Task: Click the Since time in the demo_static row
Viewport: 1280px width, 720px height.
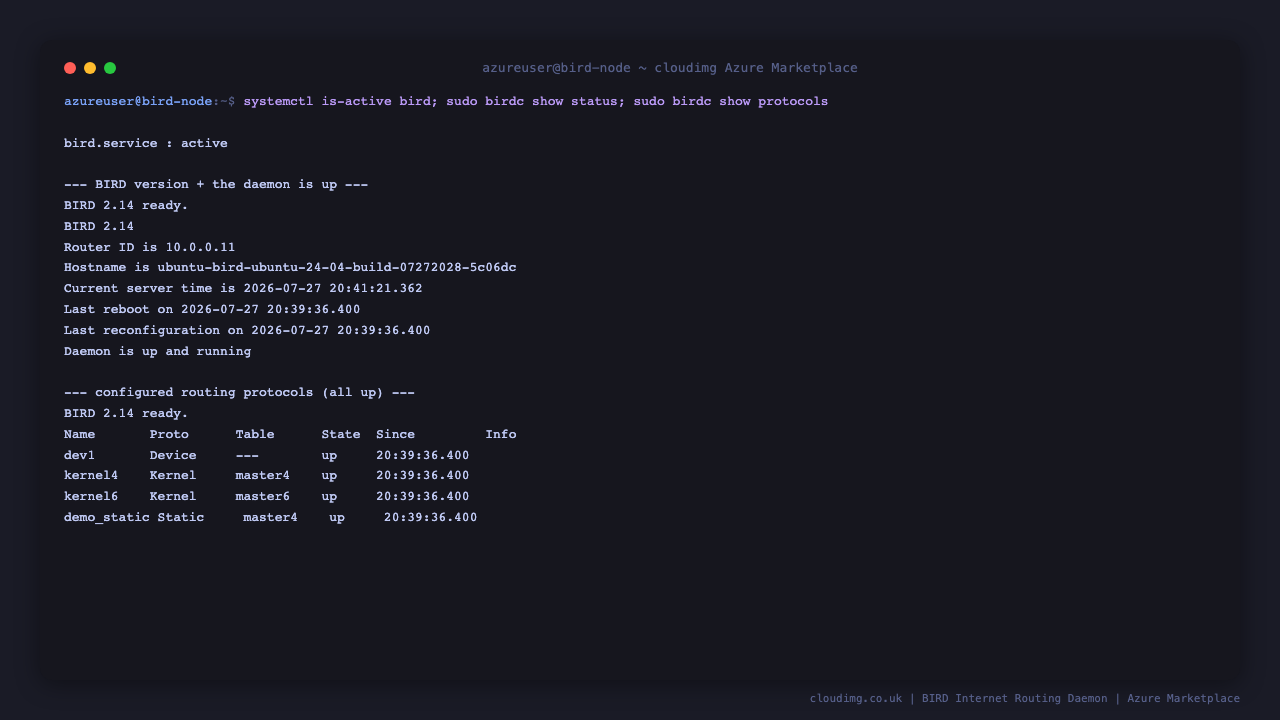Action: coord(431,518)
